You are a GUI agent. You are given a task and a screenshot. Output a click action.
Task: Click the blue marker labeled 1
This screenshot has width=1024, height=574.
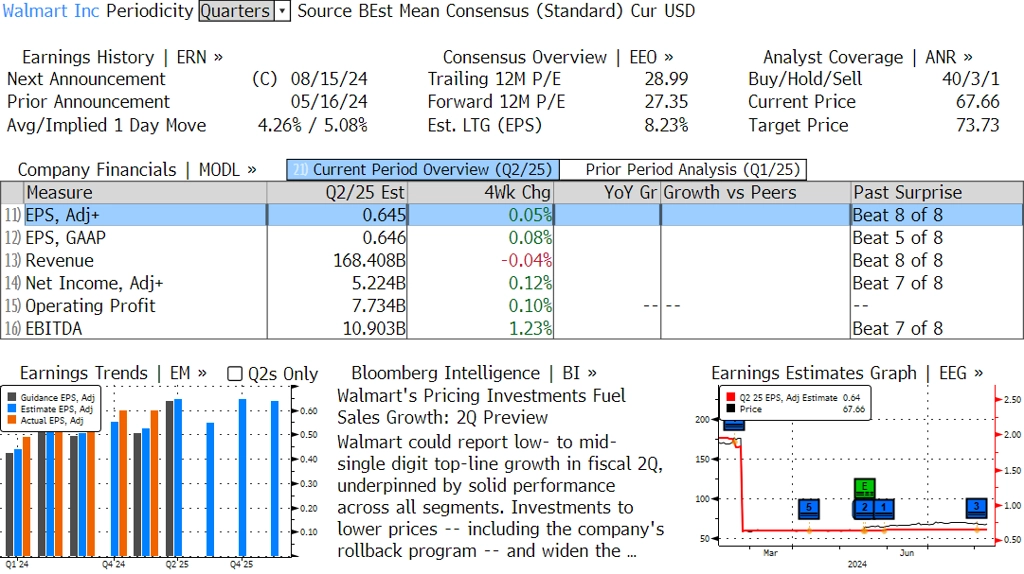(x=884, y=508)
